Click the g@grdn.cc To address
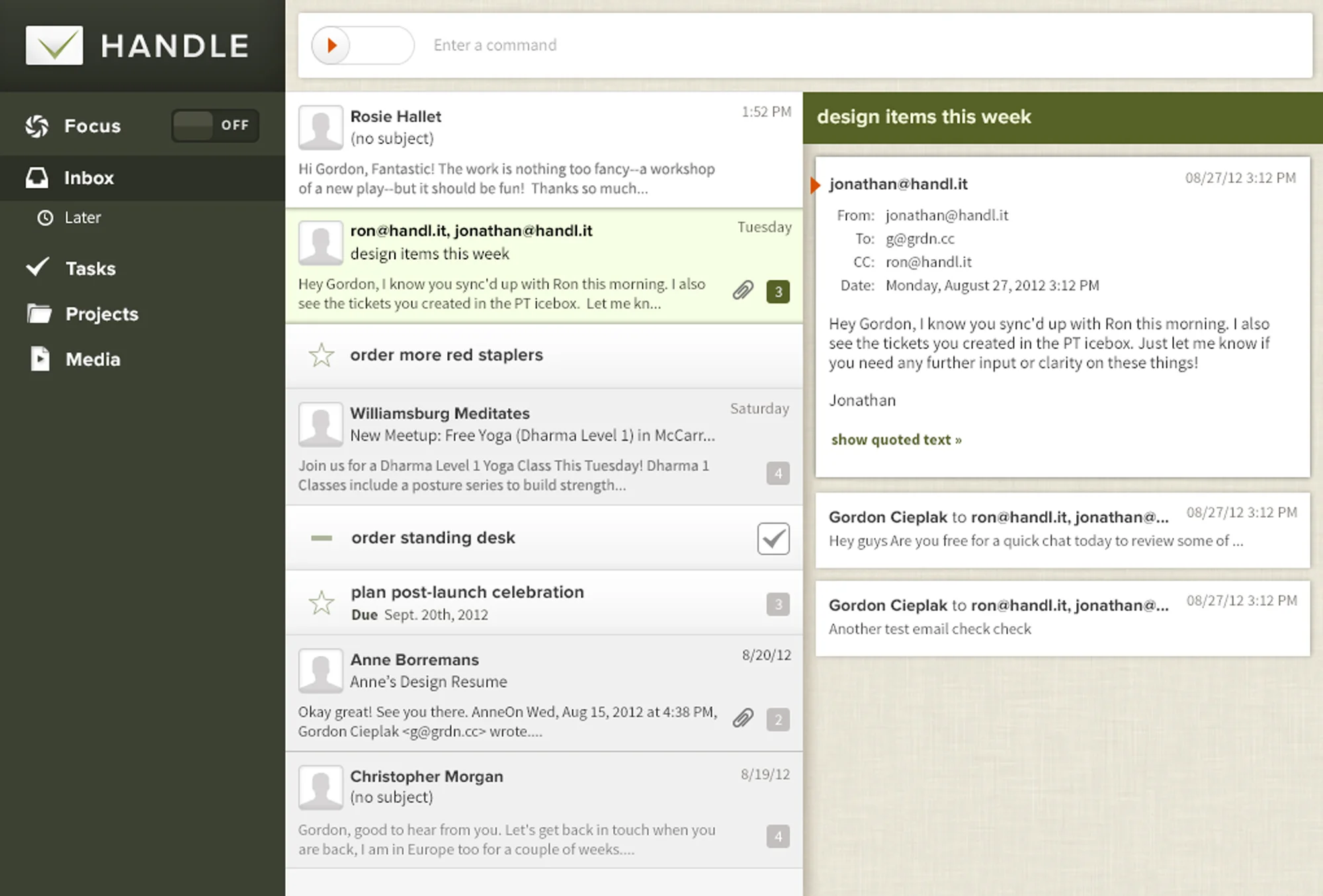This screenshot has width=1323, height=896. tap(920, 239)
